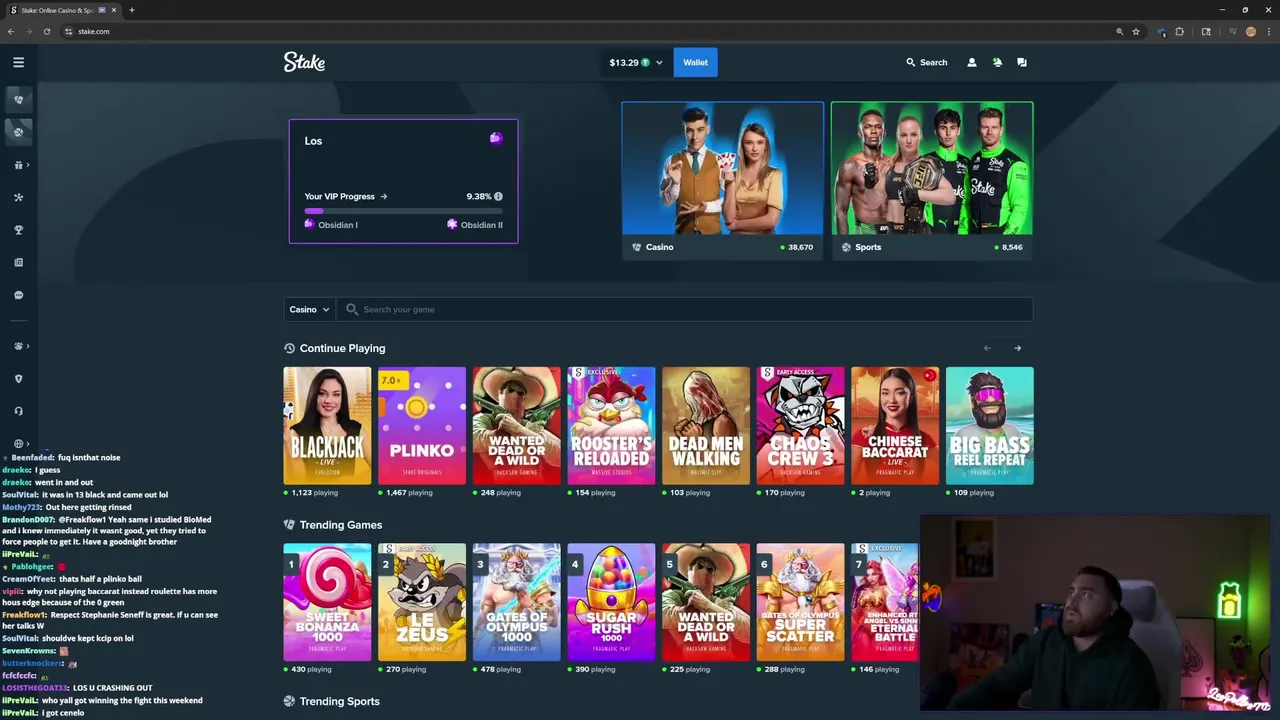Bookmark page with the star icon

coord(1135,31)
